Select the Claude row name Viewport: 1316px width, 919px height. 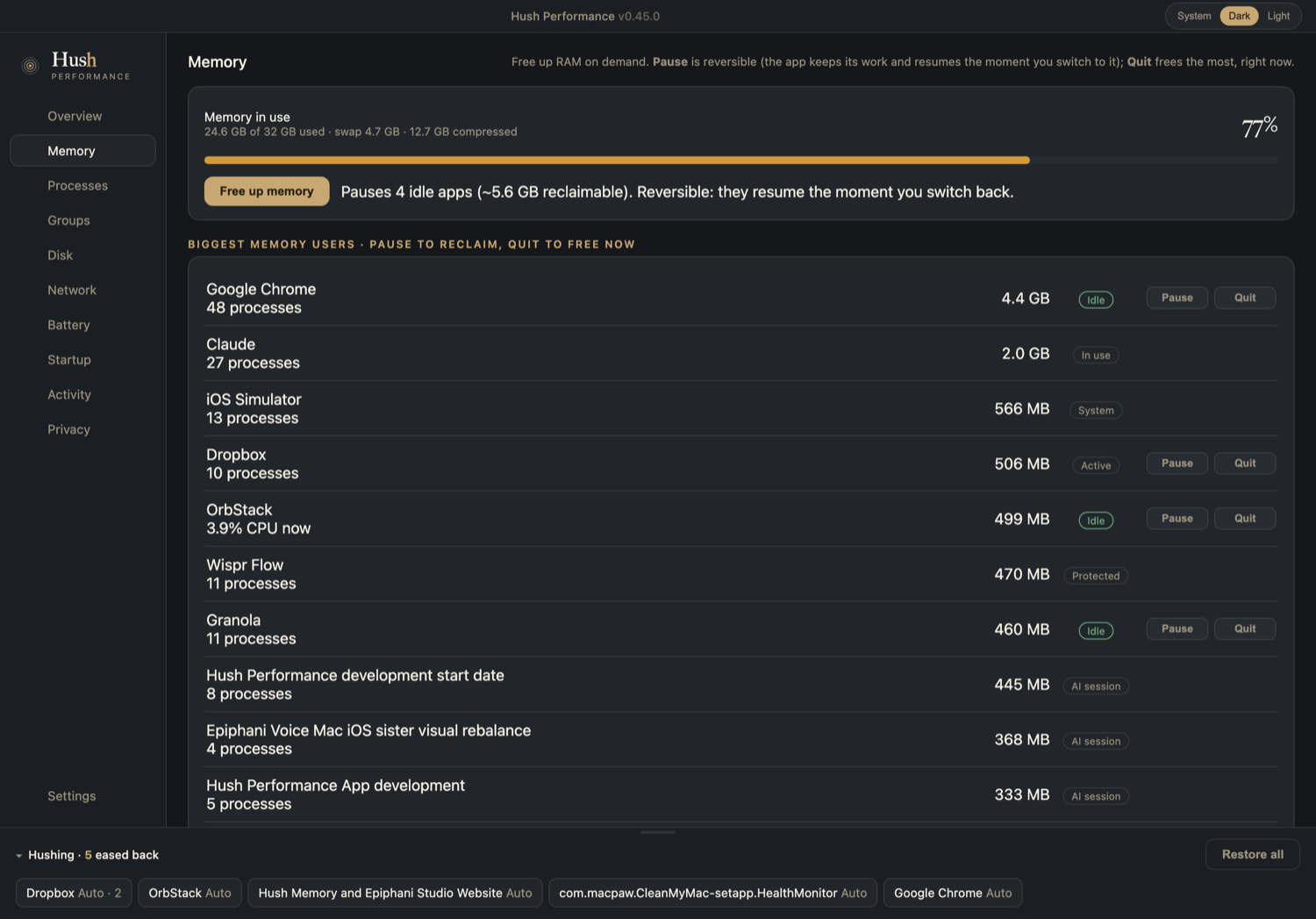point(231,344)
